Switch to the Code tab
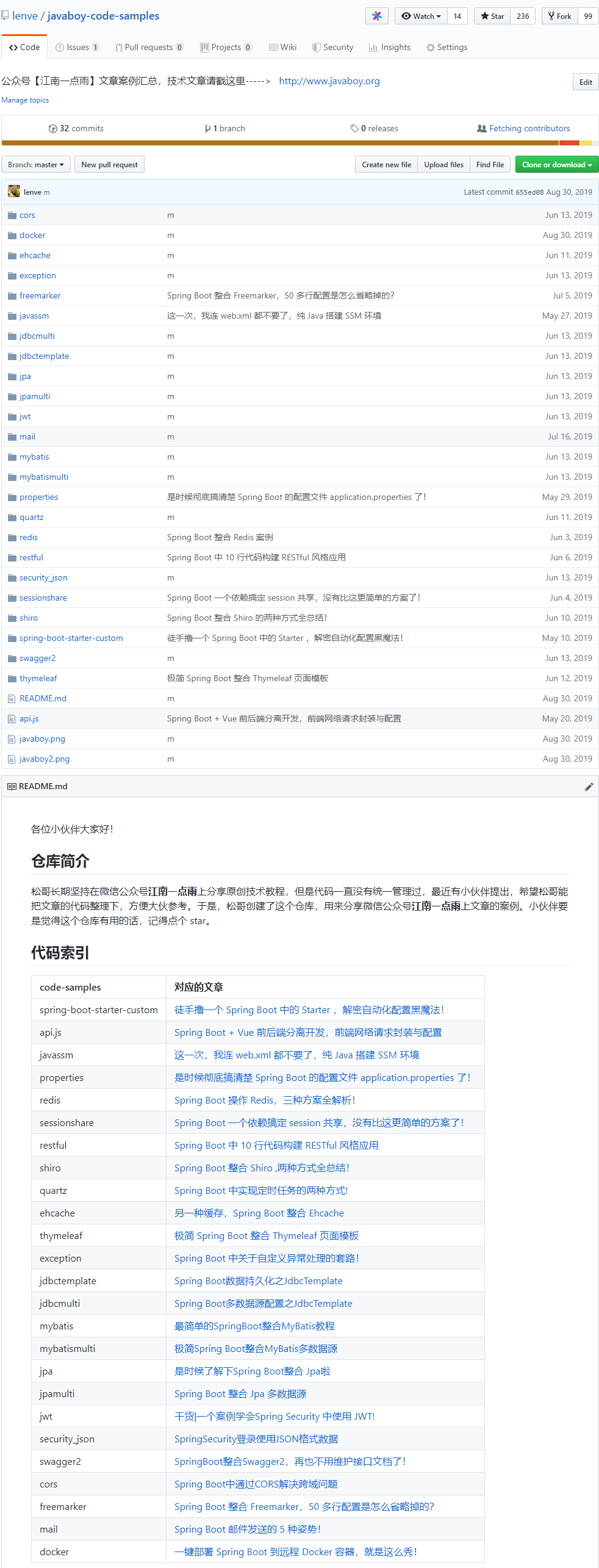The width and height of the screenshot is (599, 1568). pos(24,47)
